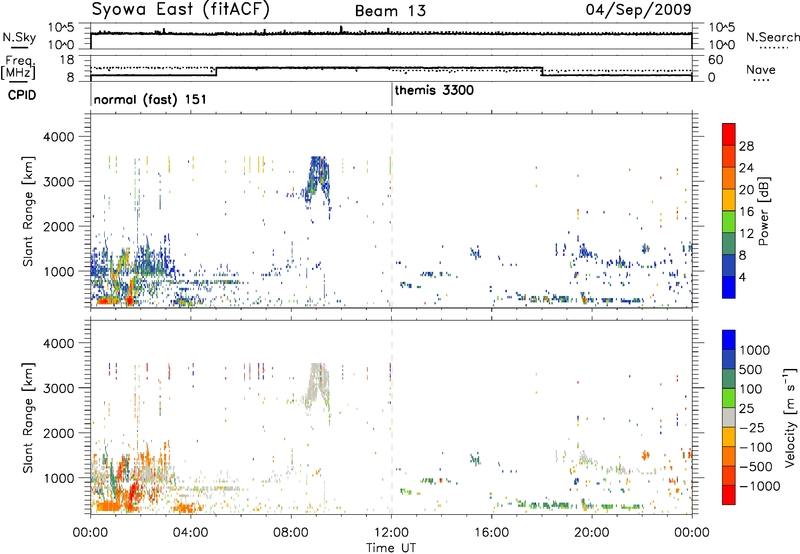Click the 'normal (fast) 151' CPID text

click(x=150, y=99)
